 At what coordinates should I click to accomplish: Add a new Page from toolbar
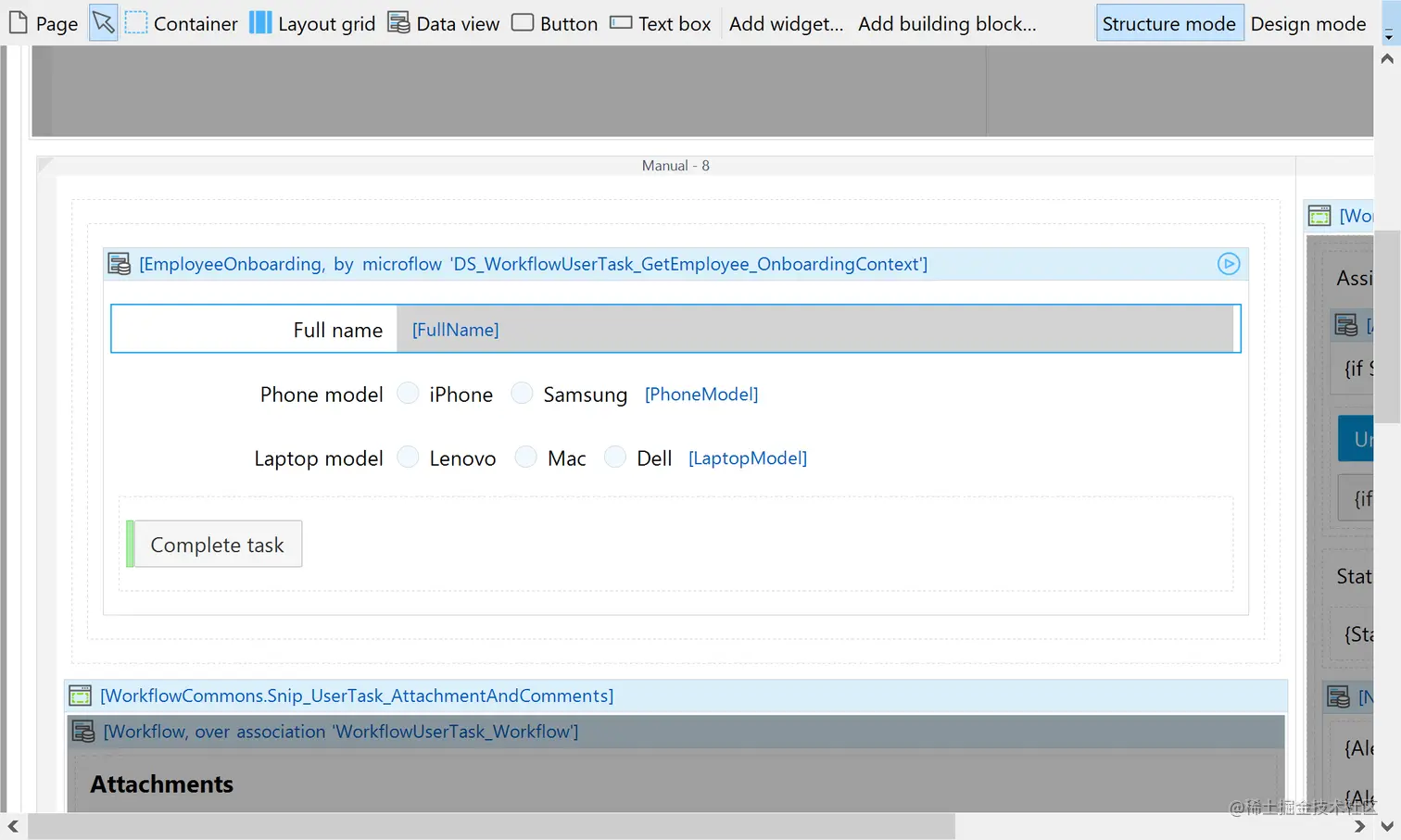[x=44, y=23]
